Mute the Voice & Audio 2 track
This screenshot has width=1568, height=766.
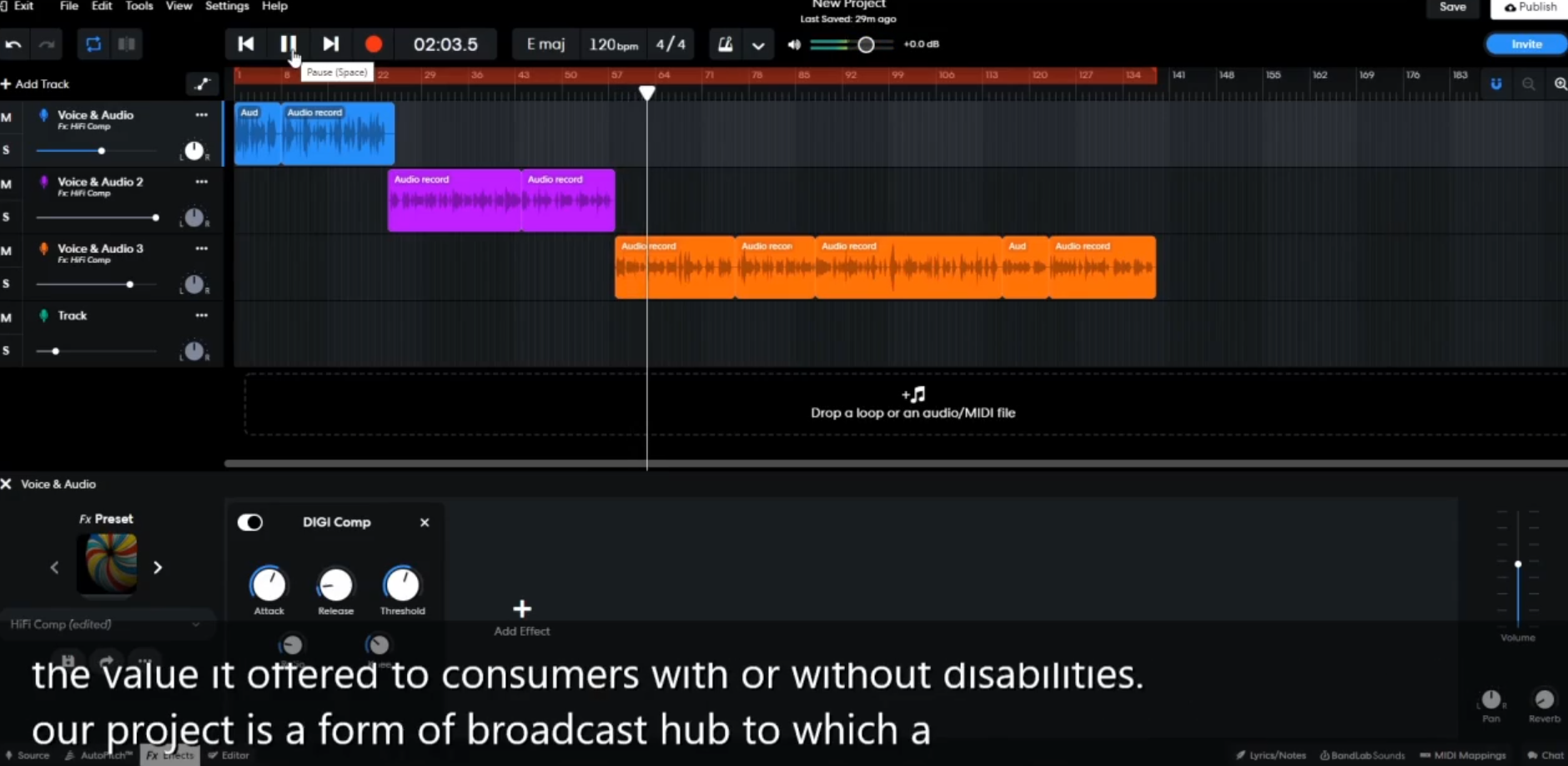pos(6,184)
